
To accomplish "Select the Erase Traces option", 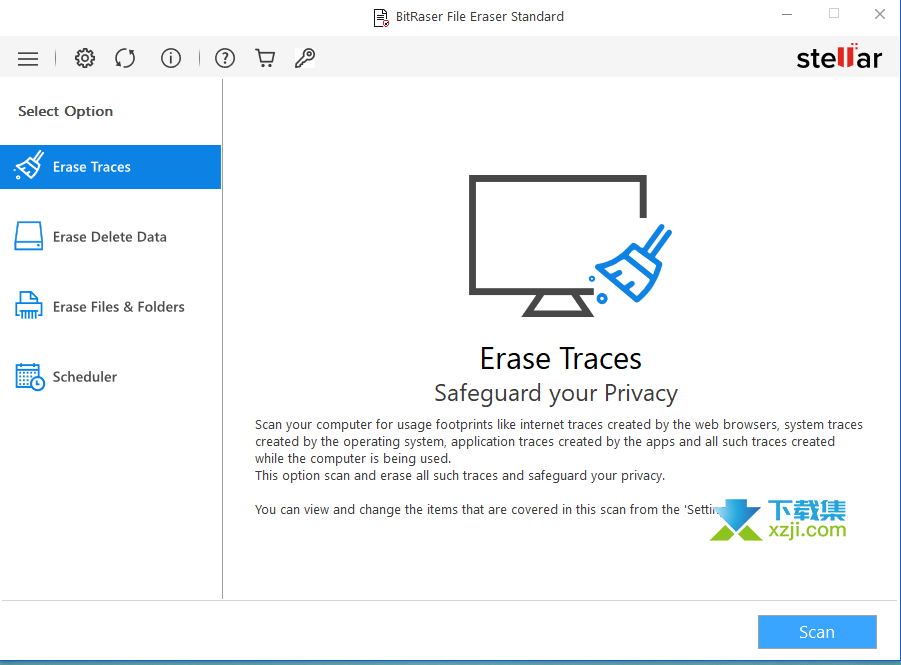I will tap(110, 167).
